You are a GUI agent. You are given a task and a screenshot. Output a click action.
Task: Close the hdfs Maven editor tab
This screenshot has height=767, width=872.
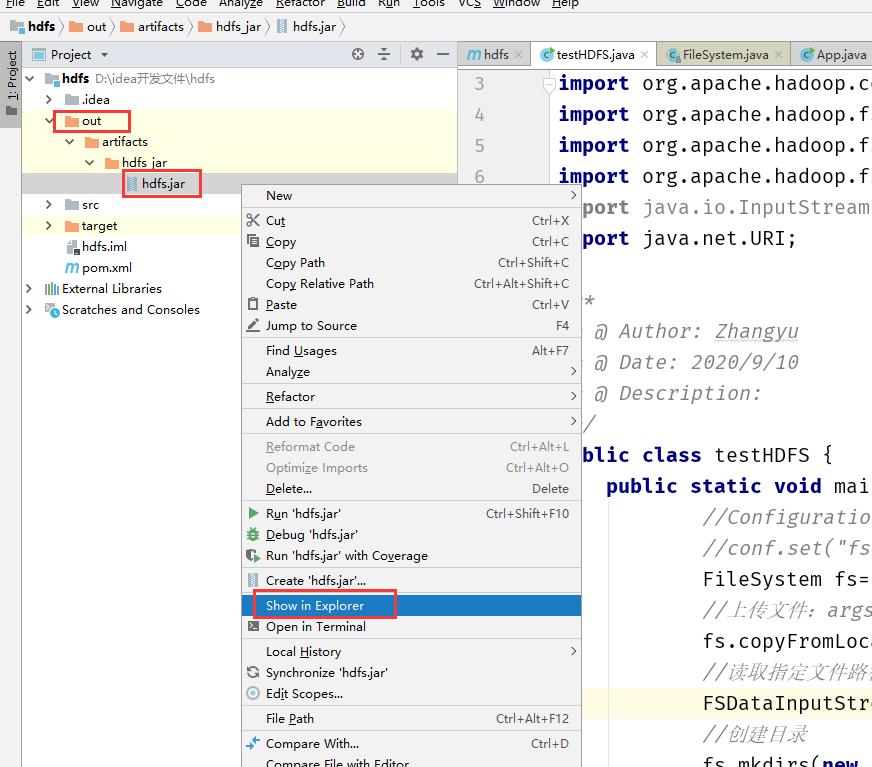coord(518,55)
